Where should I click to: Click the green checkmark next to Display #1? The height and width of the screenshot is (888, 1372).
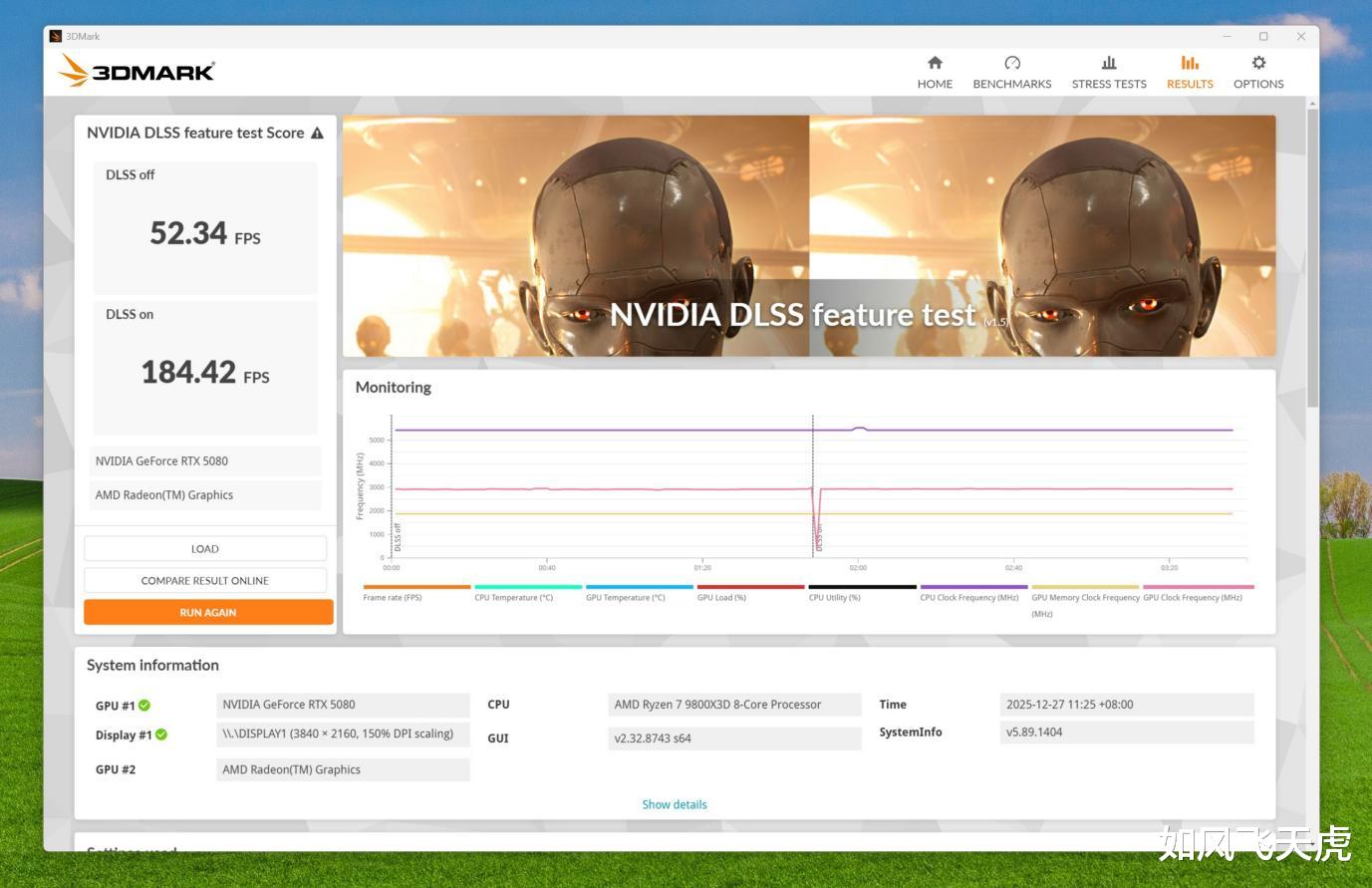pos(161,735)
